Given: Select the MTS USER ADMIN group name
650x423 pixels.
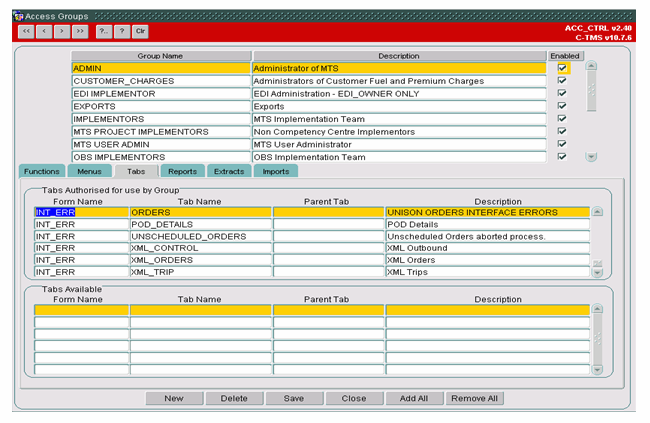Looking at the screenshot, I should click(161, 144).
